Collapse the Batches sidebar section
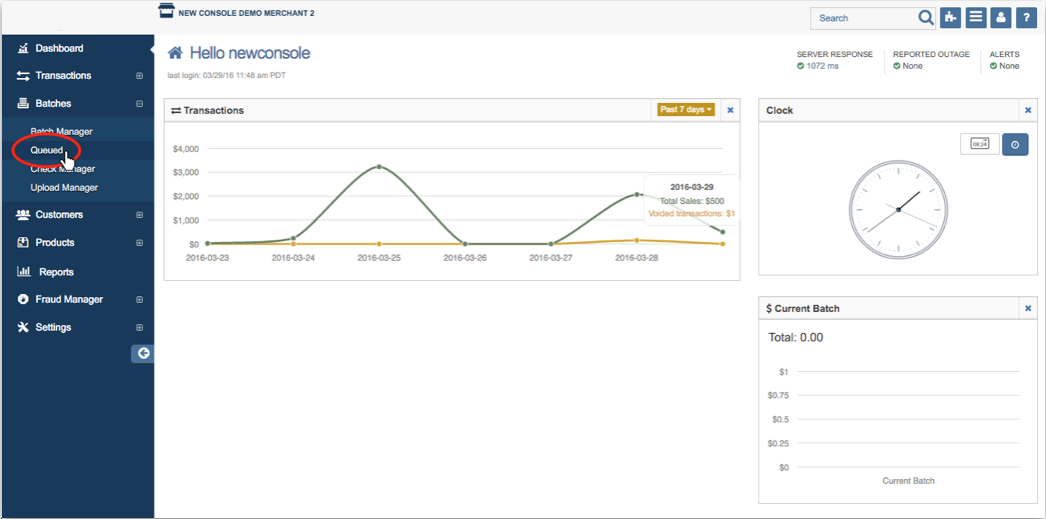The width and height of the screenshot is (1046, 519). (x=139, y=104)
